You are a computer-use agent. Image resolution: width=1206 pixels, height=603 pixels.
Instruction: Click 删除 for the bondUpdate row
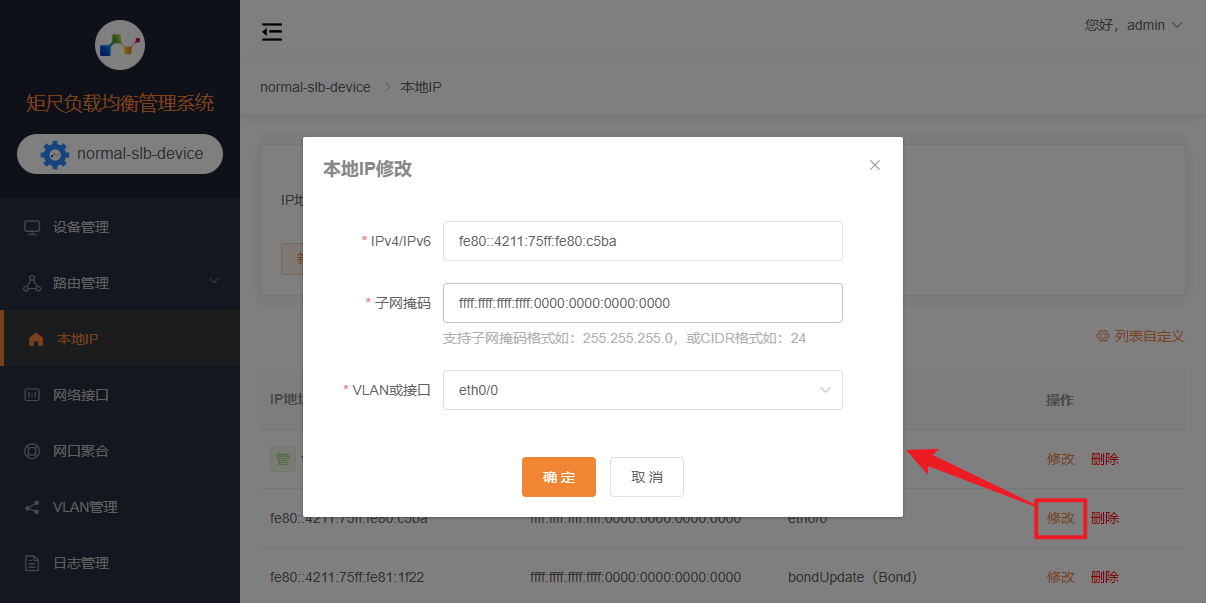tap(1104, 577)
